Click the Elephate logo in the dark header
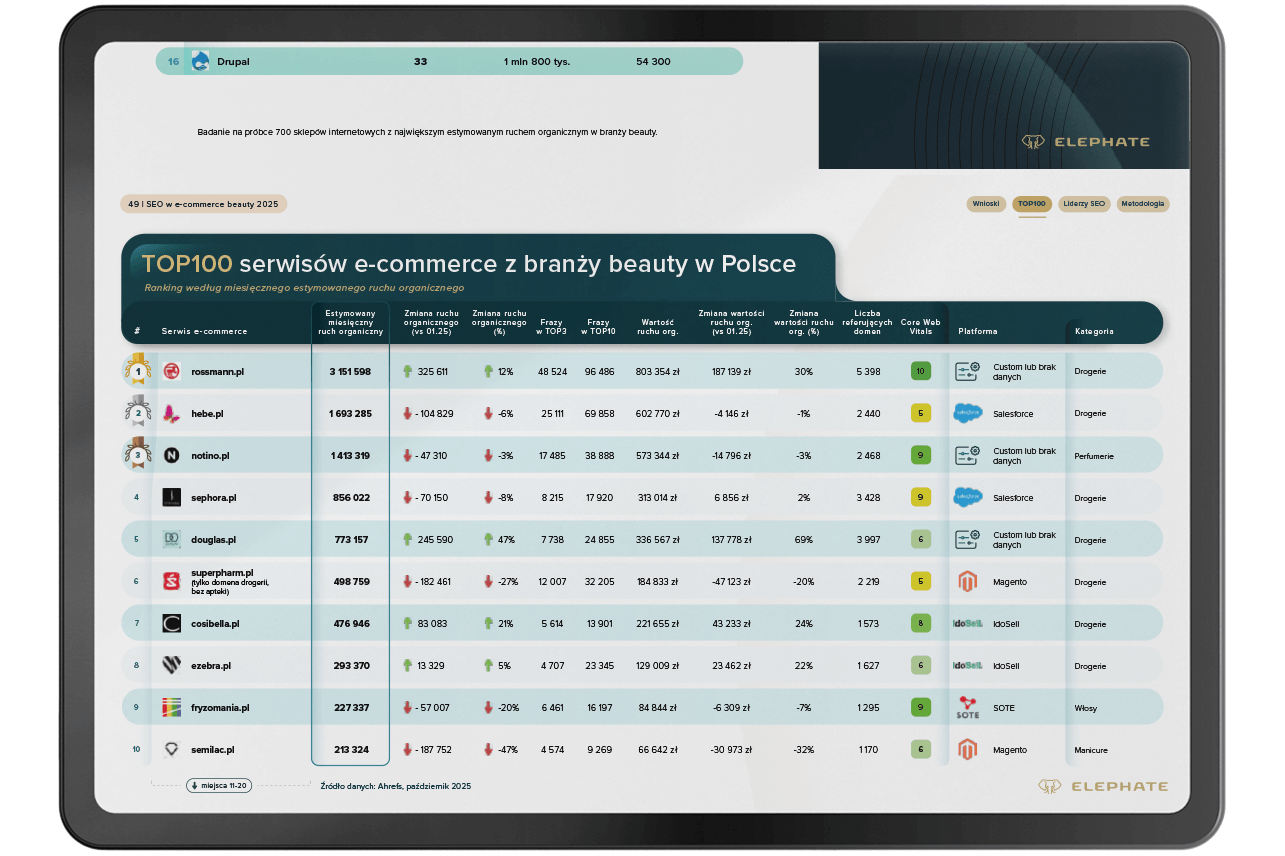 click(1085, 142)
